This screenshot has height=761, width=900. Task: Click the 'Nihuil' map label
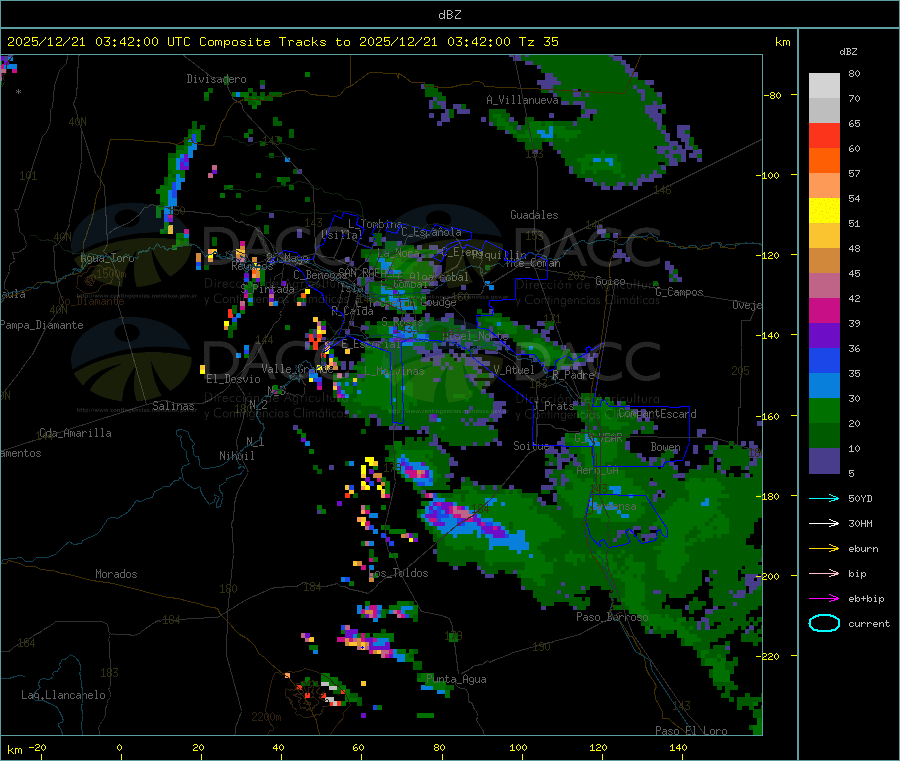tap(236, 456)
